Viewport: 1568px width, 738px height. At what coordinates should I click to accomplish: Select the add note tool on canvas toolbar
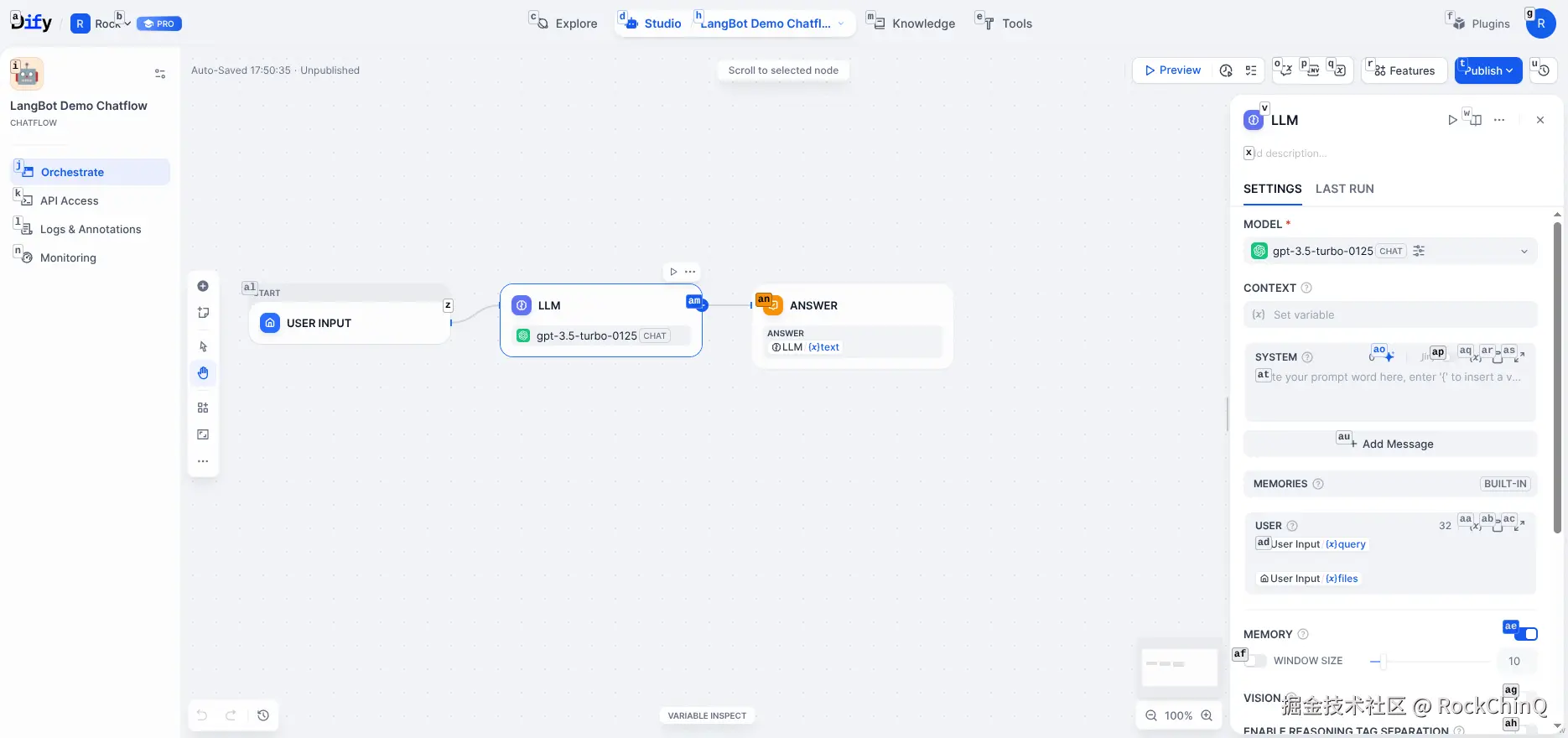tap(203, 313)
